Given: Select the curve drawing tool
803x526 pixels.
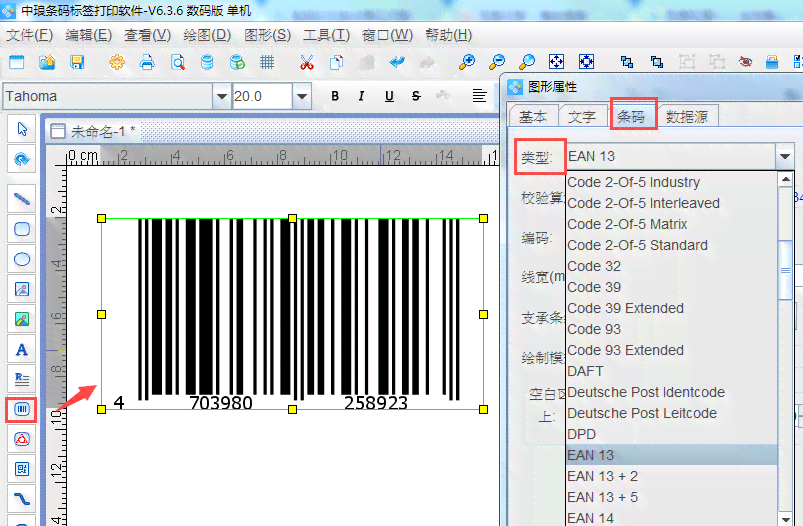Looking at the screenshot, I should point(22,499).
